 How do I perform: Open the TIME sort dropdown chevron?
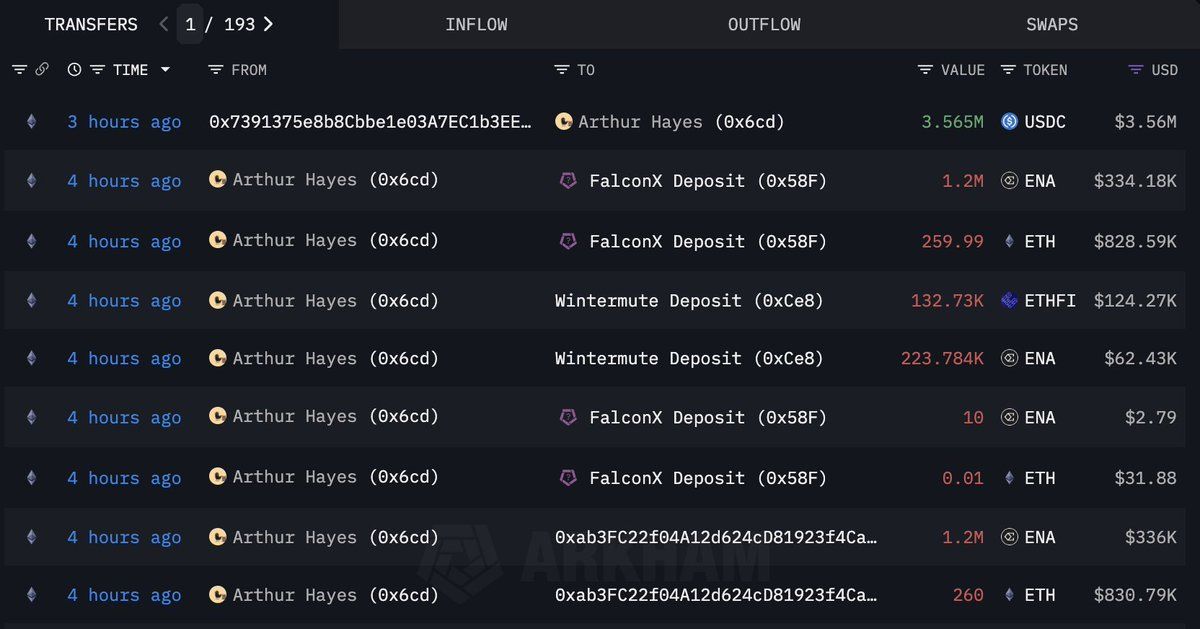click(165, 70)
